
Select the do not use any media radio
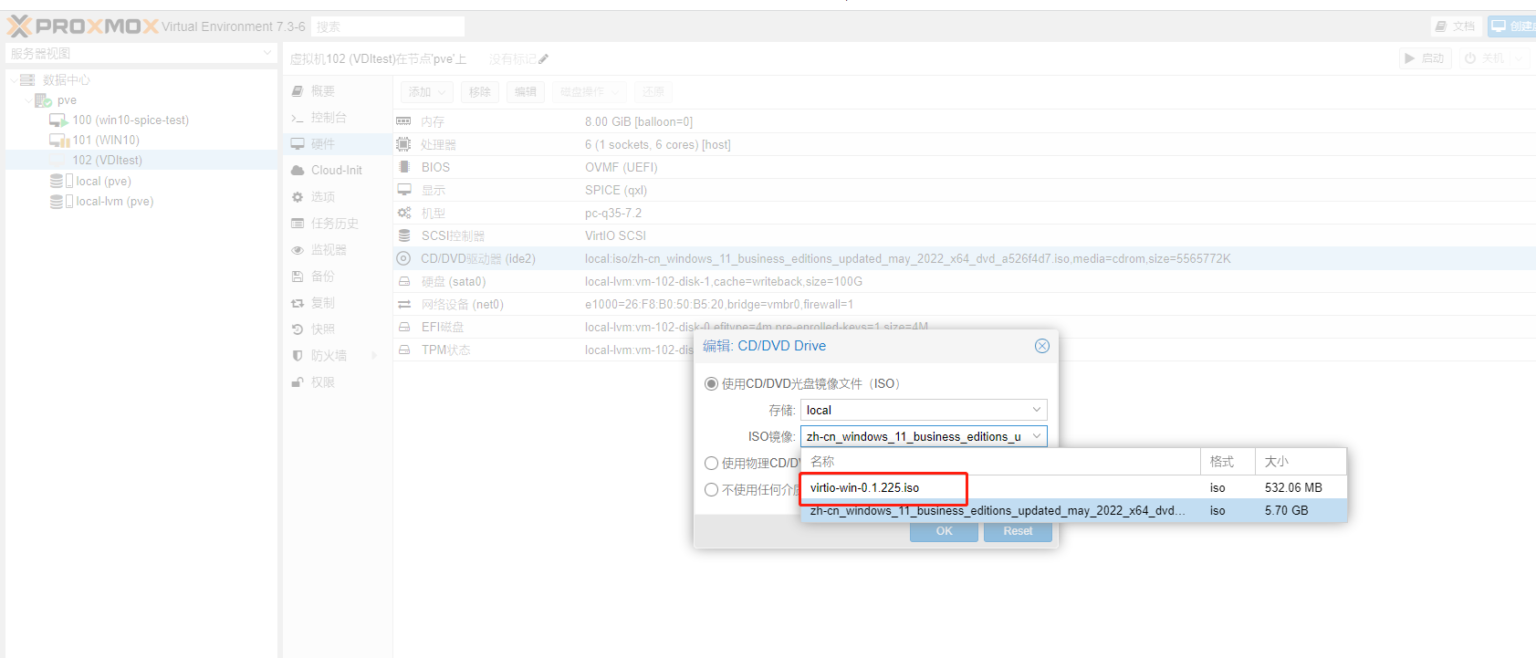tap(712, 490)
